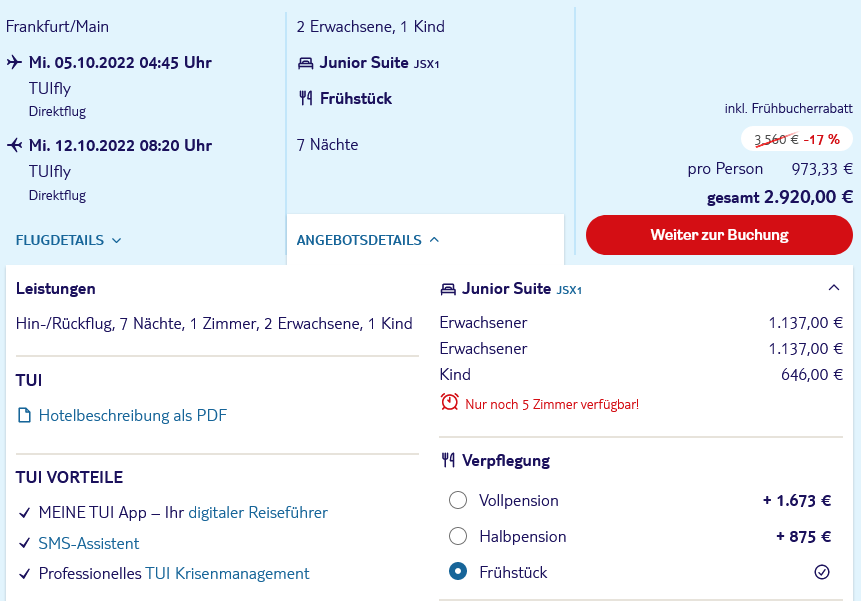
Task: Click the bed icon beside Junior Suite summary
Action: tap(305, 63)
